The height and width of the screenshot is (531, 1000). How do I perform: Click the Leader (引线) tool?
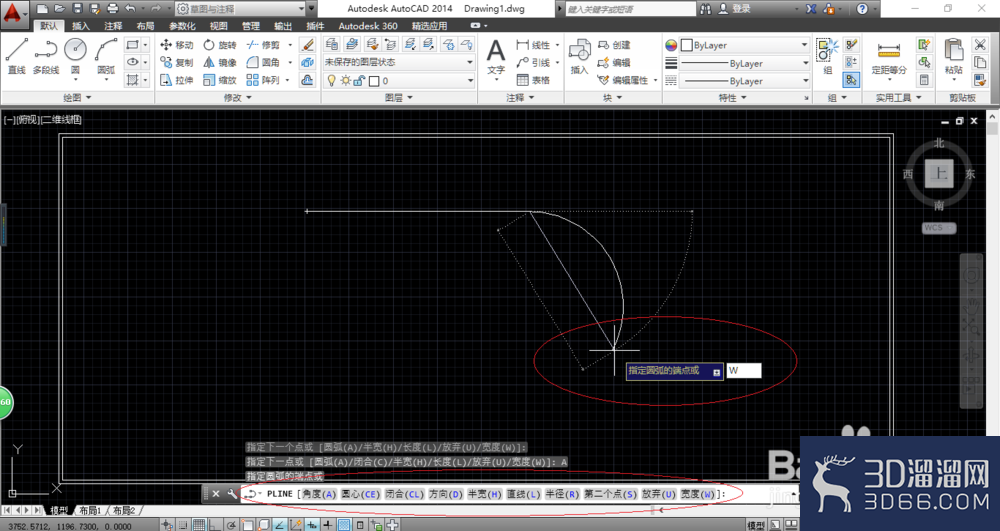click(534, 62)
